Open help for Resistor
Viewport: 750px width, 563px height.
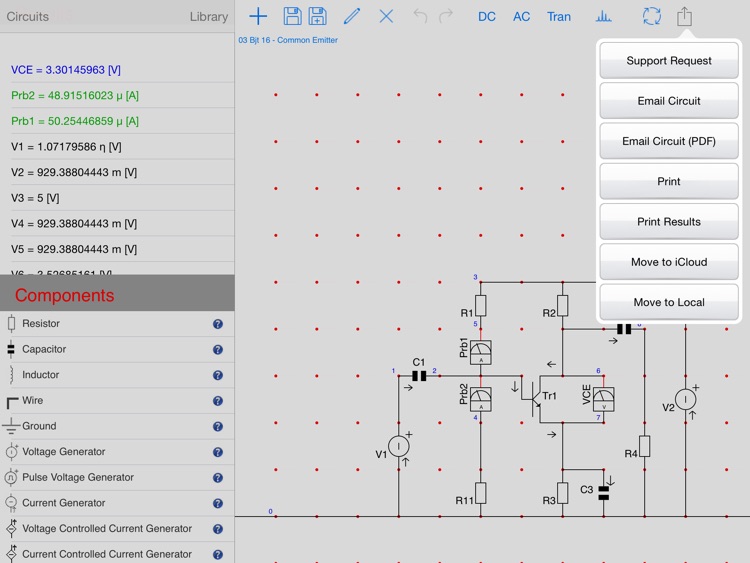(x=218, y=324)
